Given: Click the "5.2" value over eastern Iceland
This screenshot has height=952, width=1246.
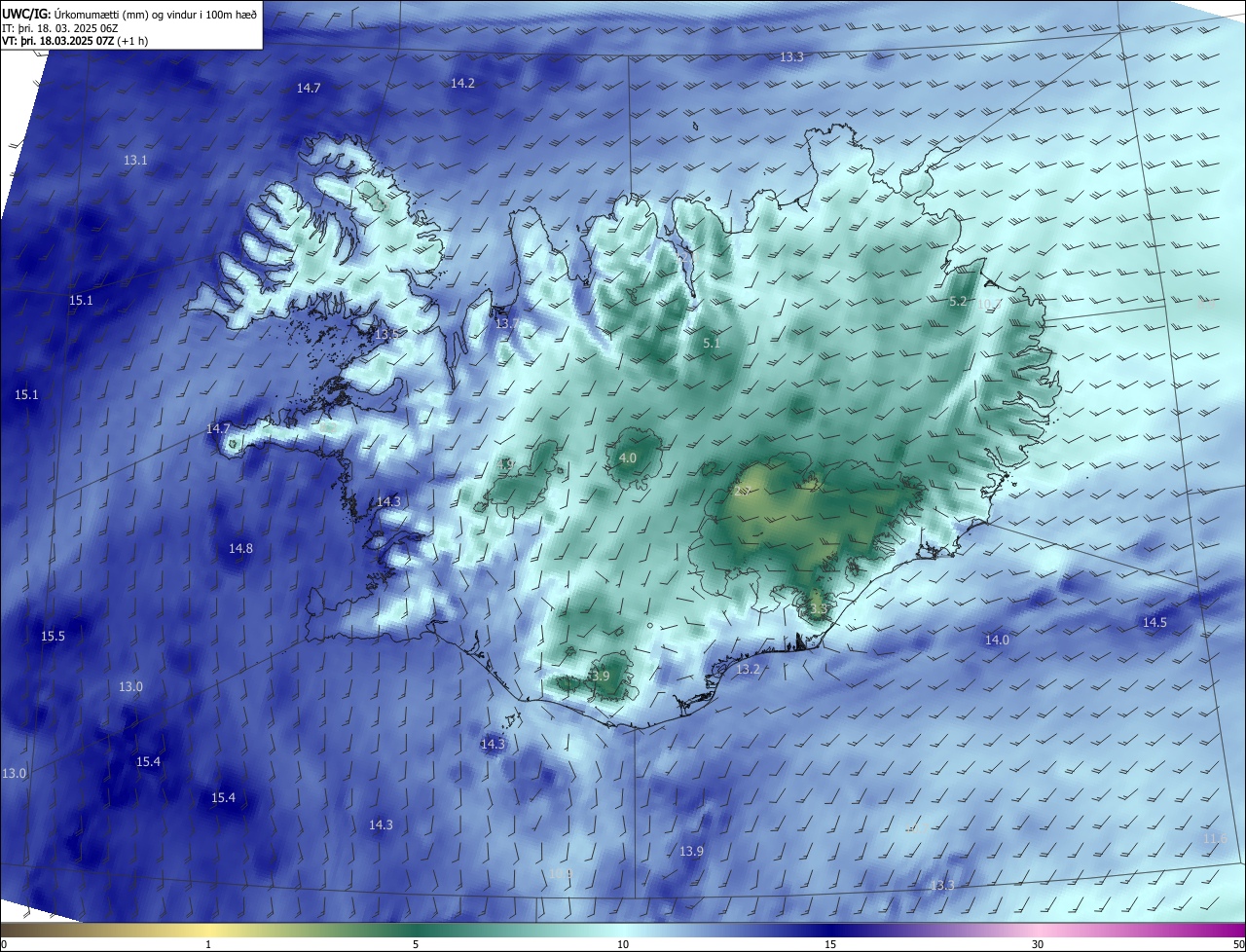Looking at the screenshot, I should tap(958, 302).
